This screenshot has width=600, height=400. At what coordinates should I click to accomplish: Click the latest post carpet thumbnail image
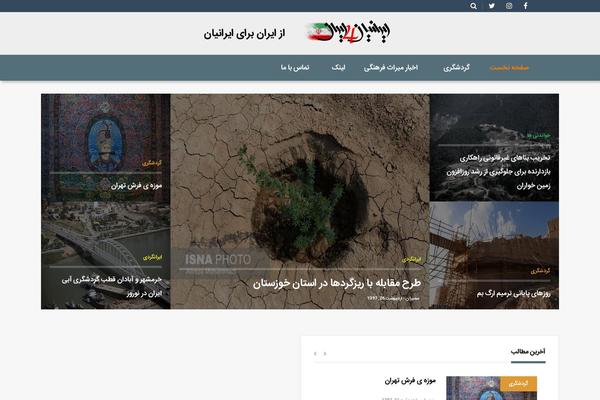pyautogui.click(x=491, y=388)
